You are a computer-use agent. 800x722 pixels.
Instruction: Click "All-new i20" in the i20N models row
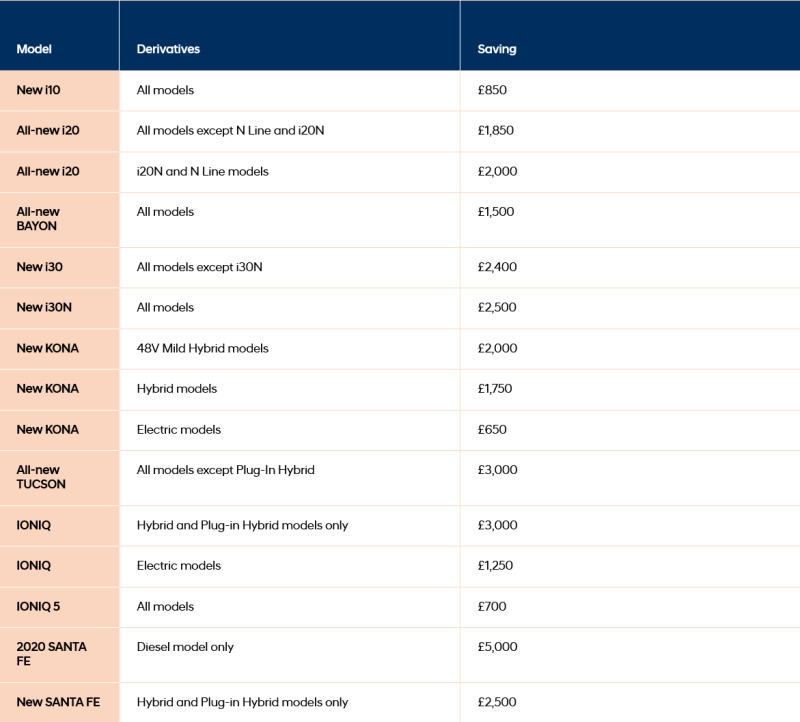click(x=48, y=171)
